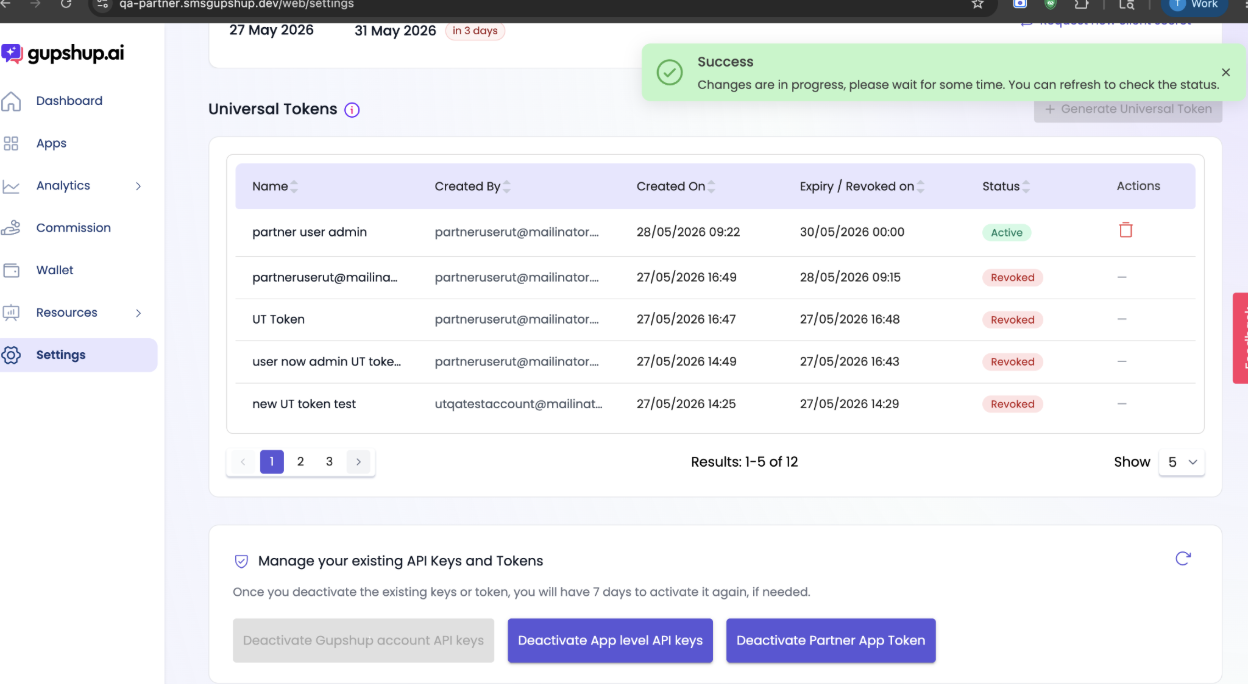The image size is (1254, 684).
Task: Click the Settings gear icon
Action: click(x=11, y=355)
